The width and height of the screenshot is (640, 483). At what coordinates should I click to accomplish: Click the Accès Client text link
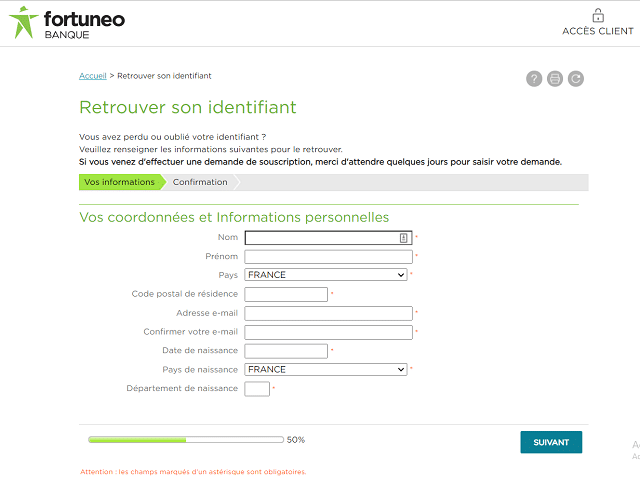598,31
